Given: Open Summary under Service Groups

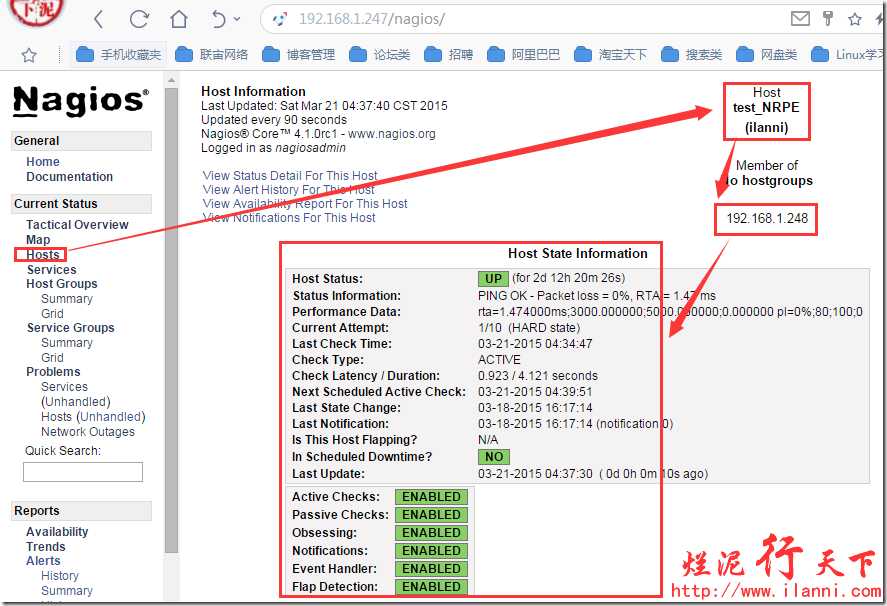Looking at the screenshot, I should tap(67, 343).
